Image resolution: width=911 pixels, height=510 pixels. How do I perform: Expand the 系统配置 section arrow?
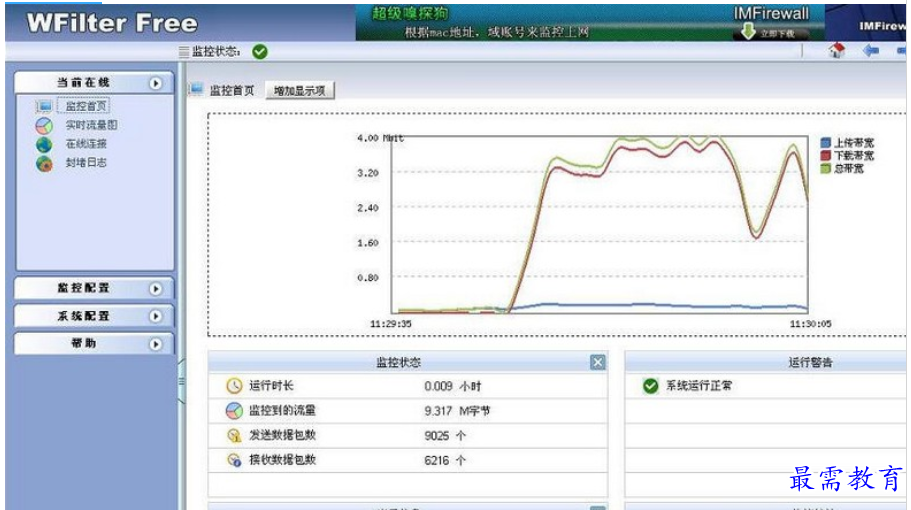pos(156,316)
